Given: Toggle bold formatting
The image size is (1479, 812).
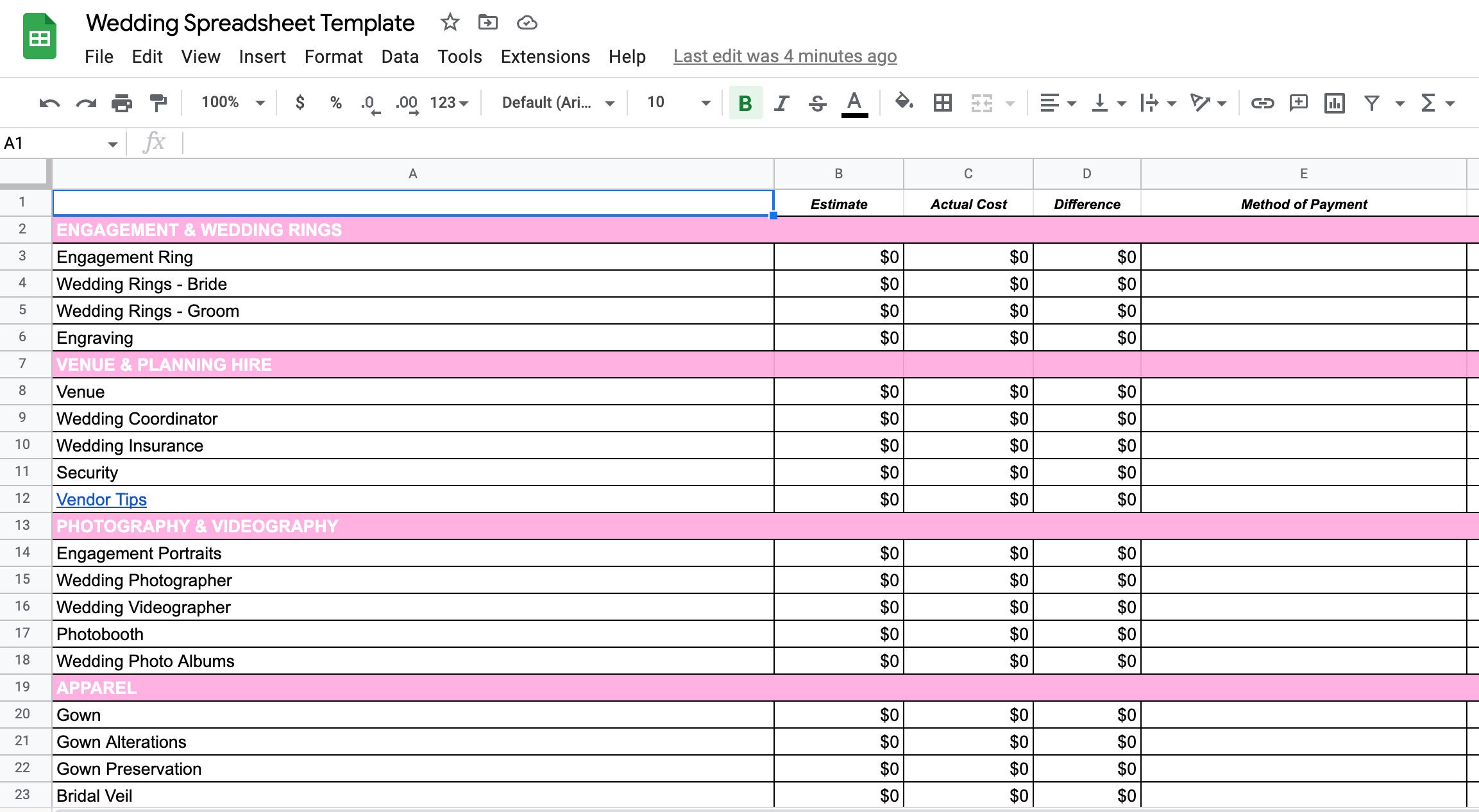Looking at the screenshot, I should 744,102.
